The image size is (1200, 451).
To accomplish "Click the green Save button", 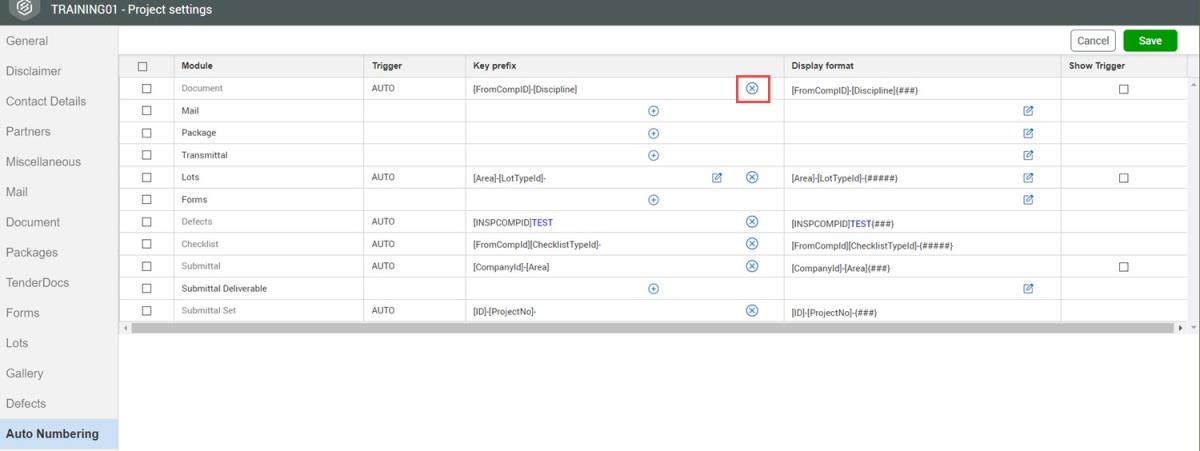I will tap(1150, 41).
